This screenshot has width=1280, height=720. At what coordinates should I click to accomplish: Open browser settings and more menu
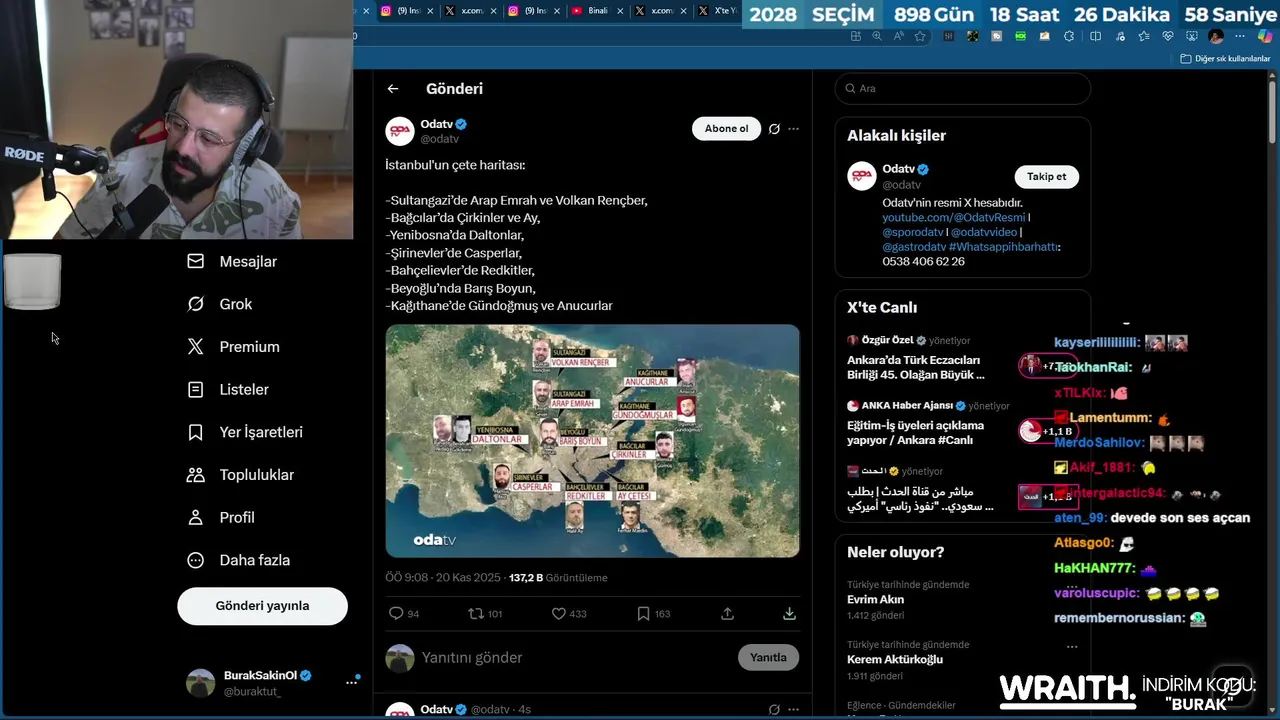1241,36
